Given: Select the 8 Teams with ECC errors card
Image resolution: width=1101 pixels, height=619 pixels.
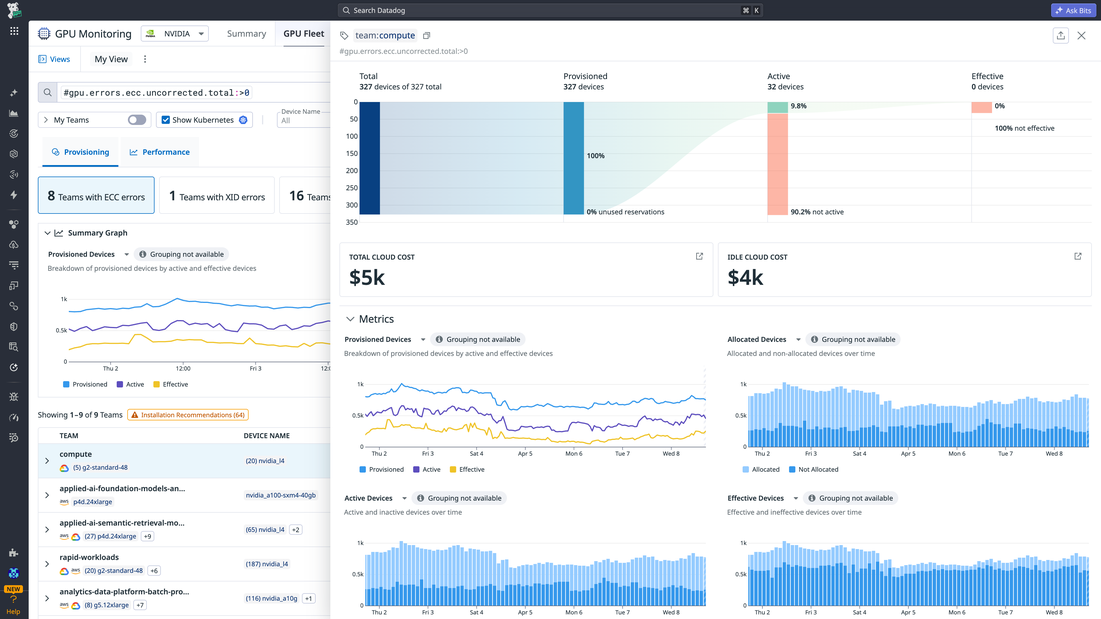Looking at the screenshot, I should tap(96, 196).
